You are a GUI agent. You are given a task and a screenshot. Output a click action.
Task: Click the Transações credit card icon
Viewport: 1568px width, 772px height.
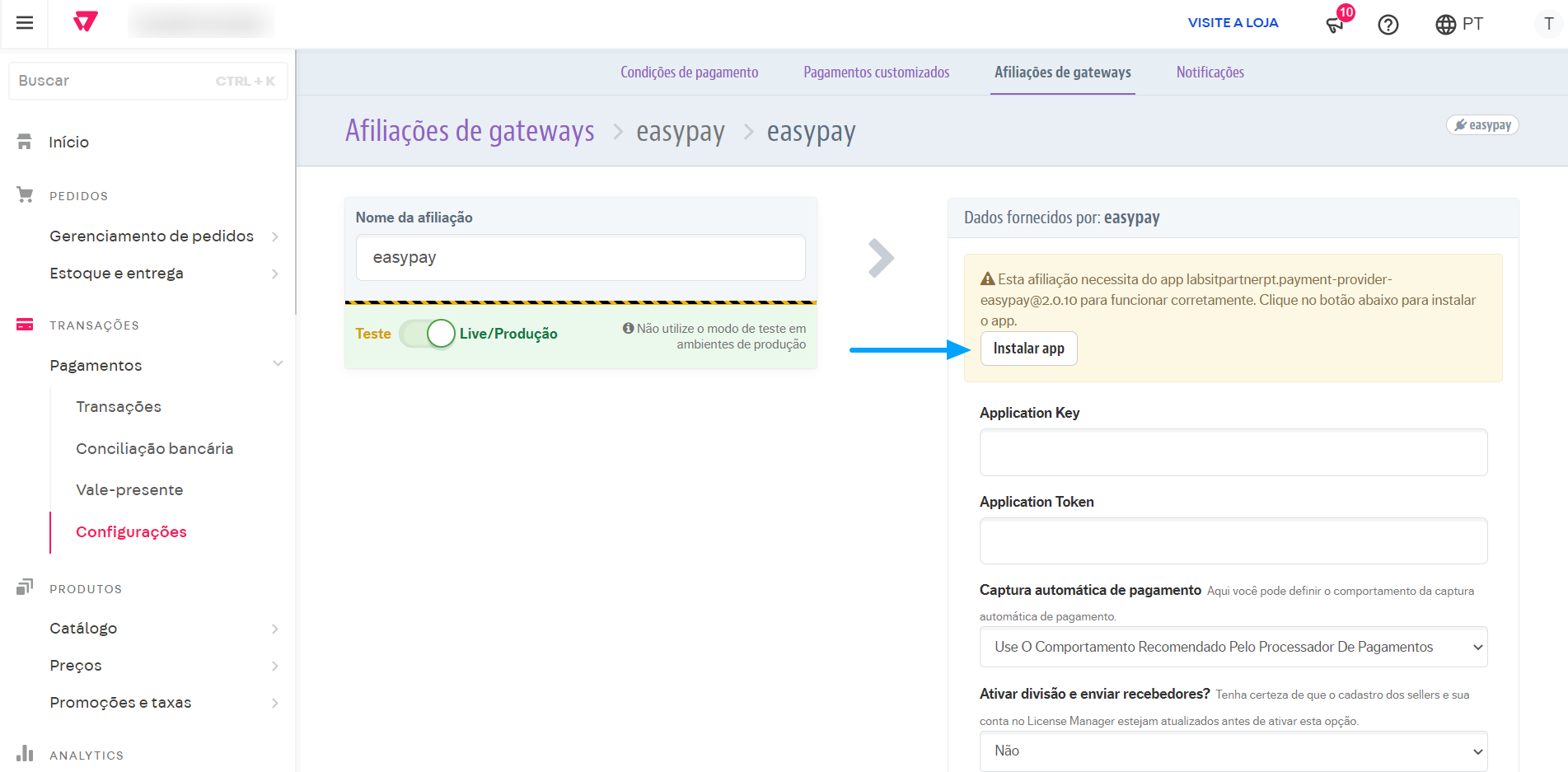(25, 325)
